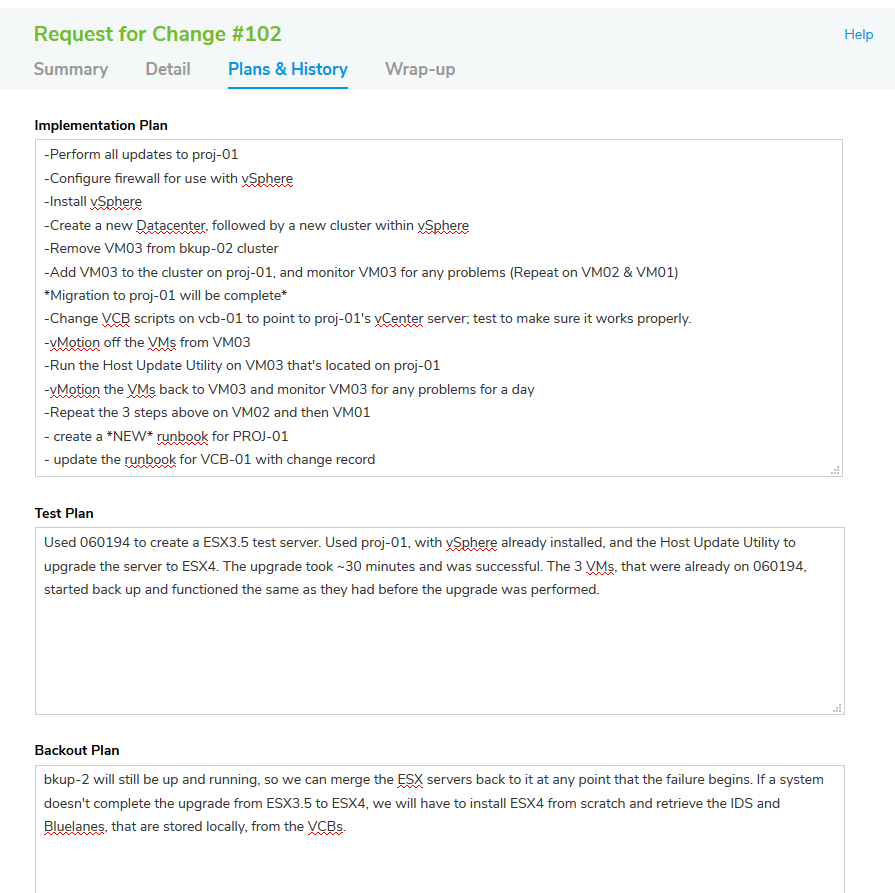Switch to the Wrap-up tab
The width and height of the screenshot is (895, 893).
[420, 69]
